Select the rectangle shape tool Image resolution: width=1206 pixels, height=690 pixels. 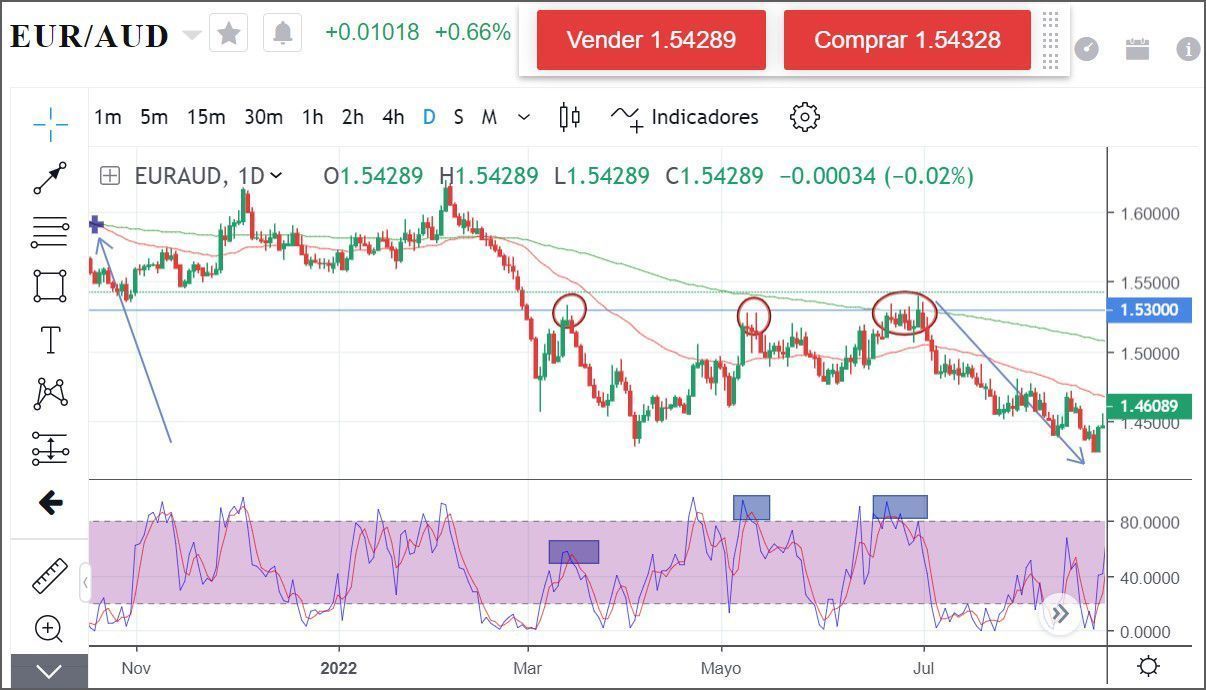[x=50, y=286]
